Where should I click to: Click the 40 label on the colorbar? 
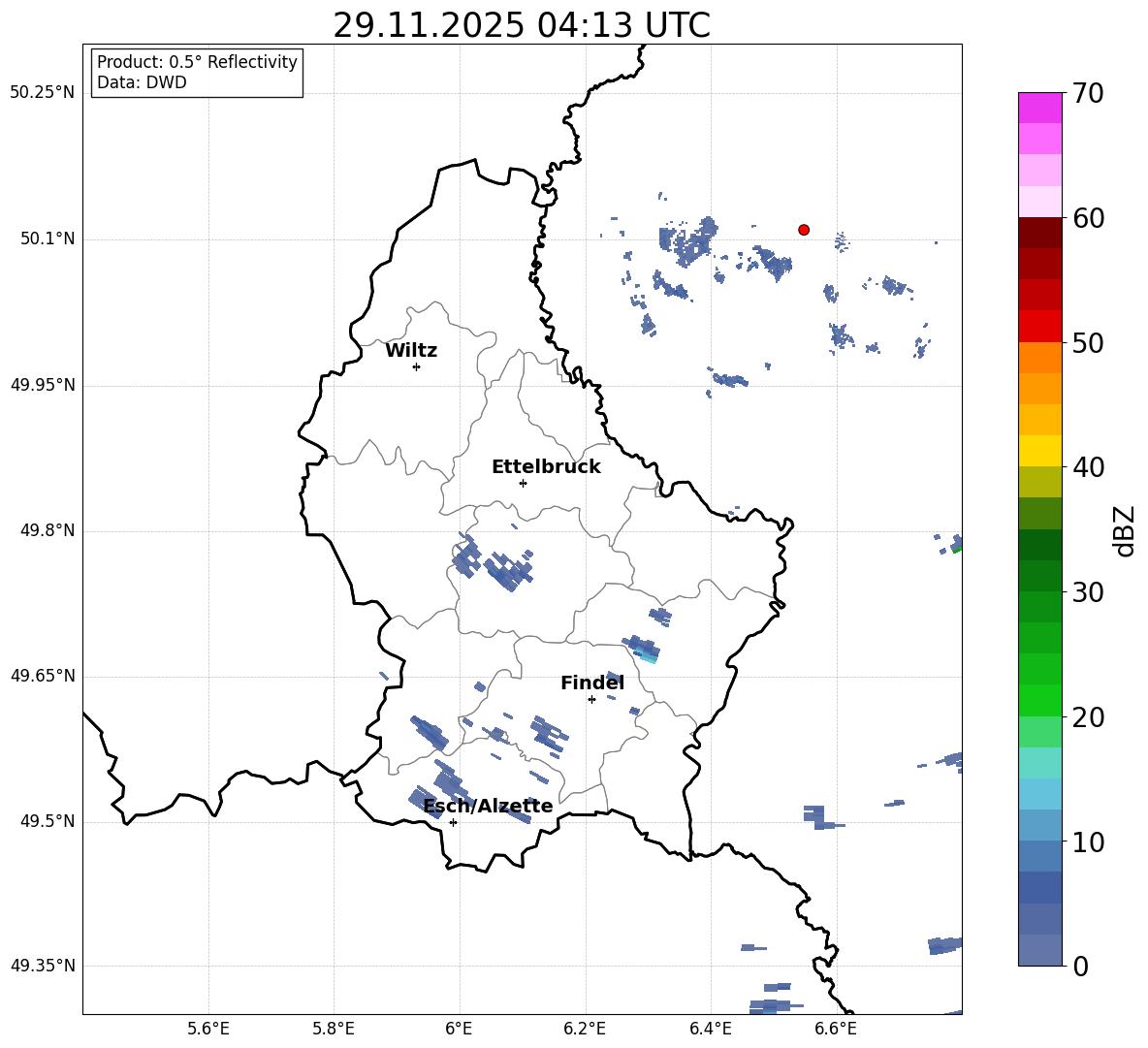[1088, 467]
